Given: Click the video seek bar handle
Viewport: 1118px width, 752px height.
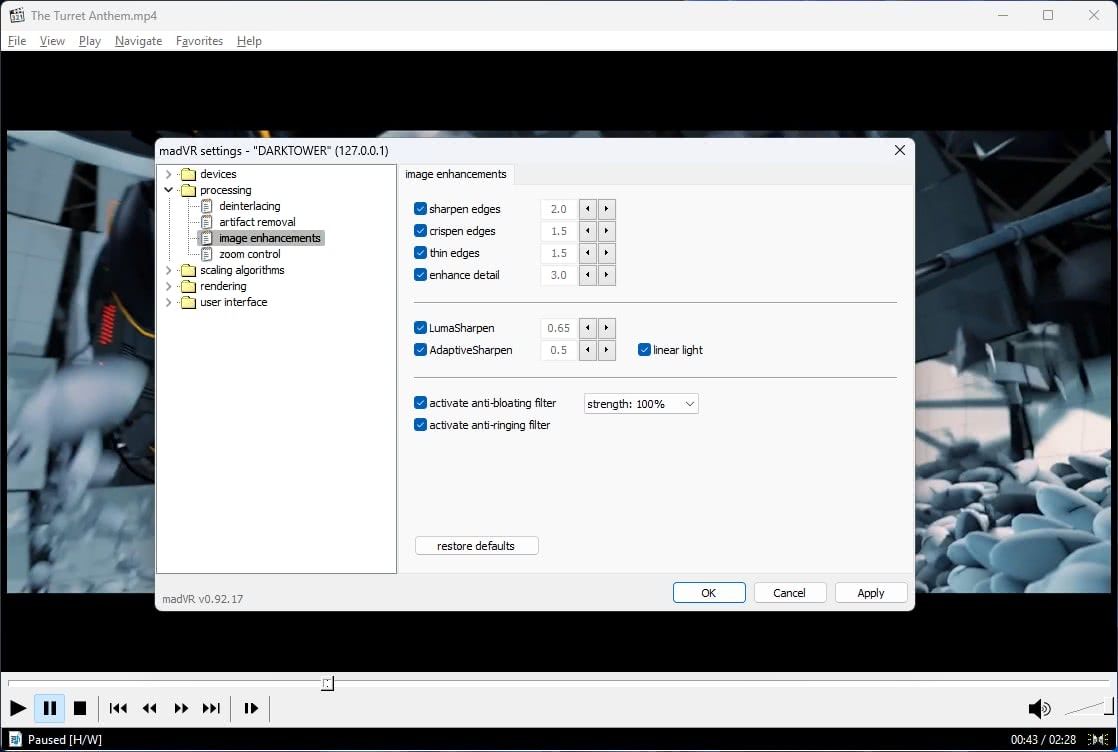Looking at the screenshot, I should pos(327,683).
